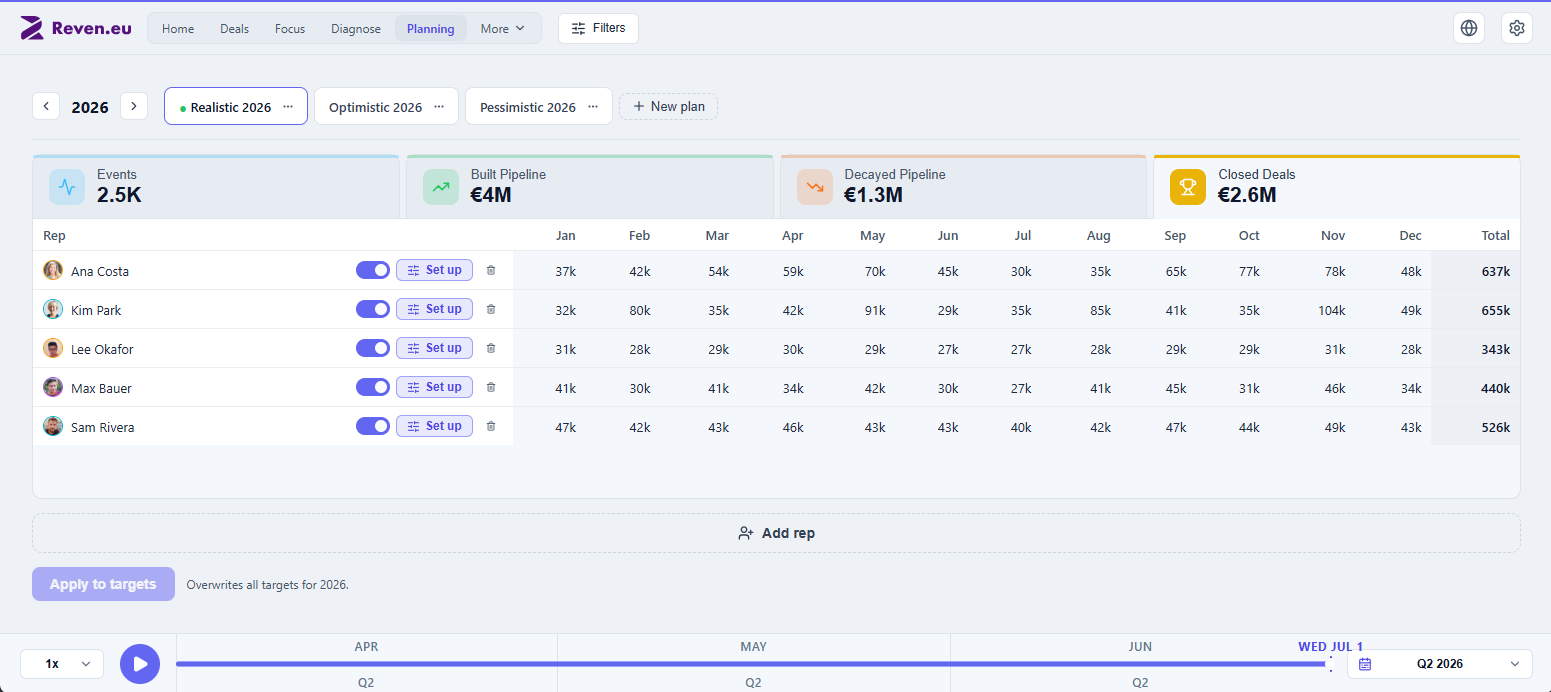Viewport: 1551px width, 692px height.
Task: Click Ana Costa's avatar
Action: tap(53, 270)
